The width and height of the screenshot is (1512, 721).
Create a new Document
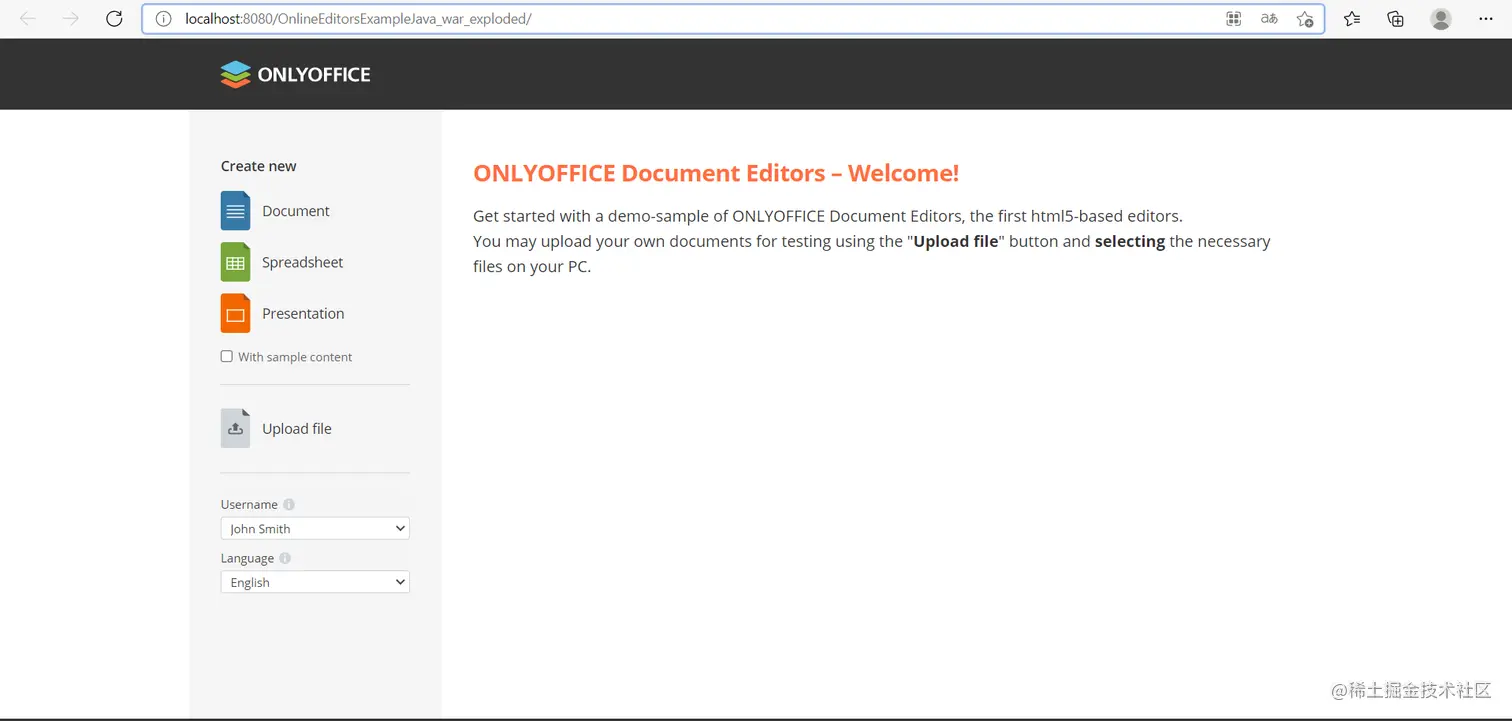click(x=295, y=211)
